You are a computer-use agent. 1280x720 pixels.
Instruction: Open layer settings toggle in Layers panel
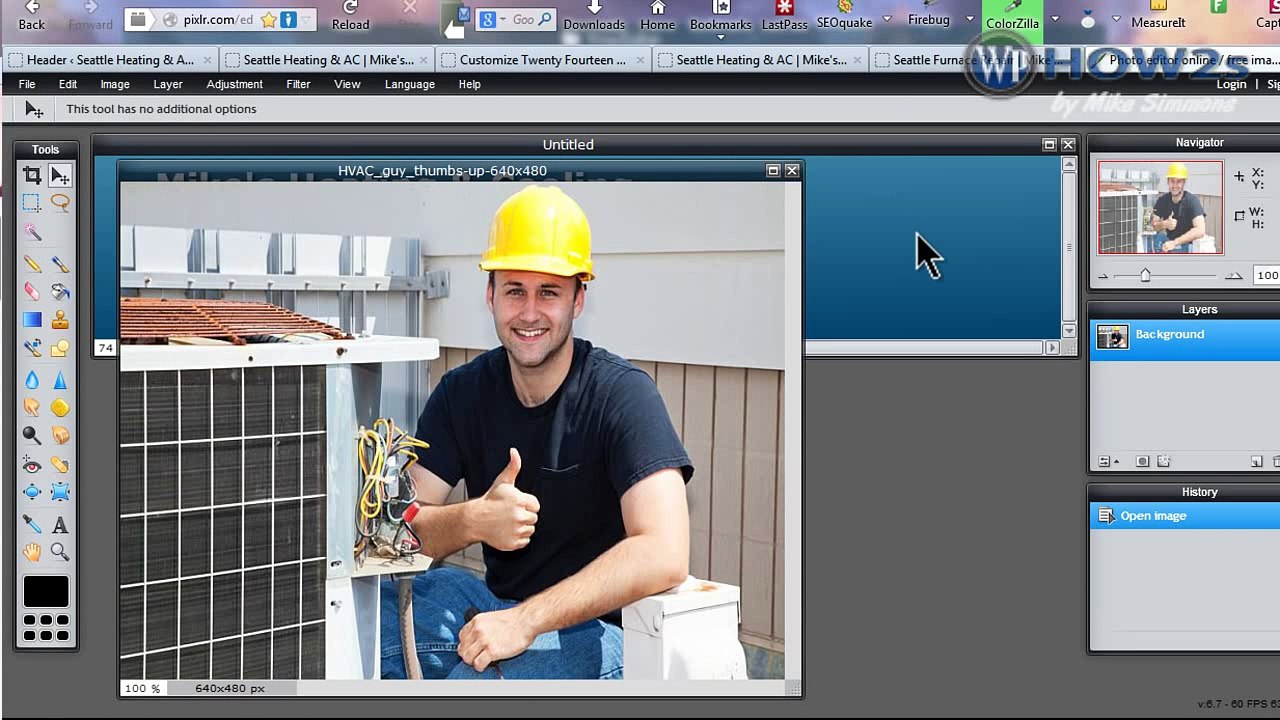[x=1108, y=462]
